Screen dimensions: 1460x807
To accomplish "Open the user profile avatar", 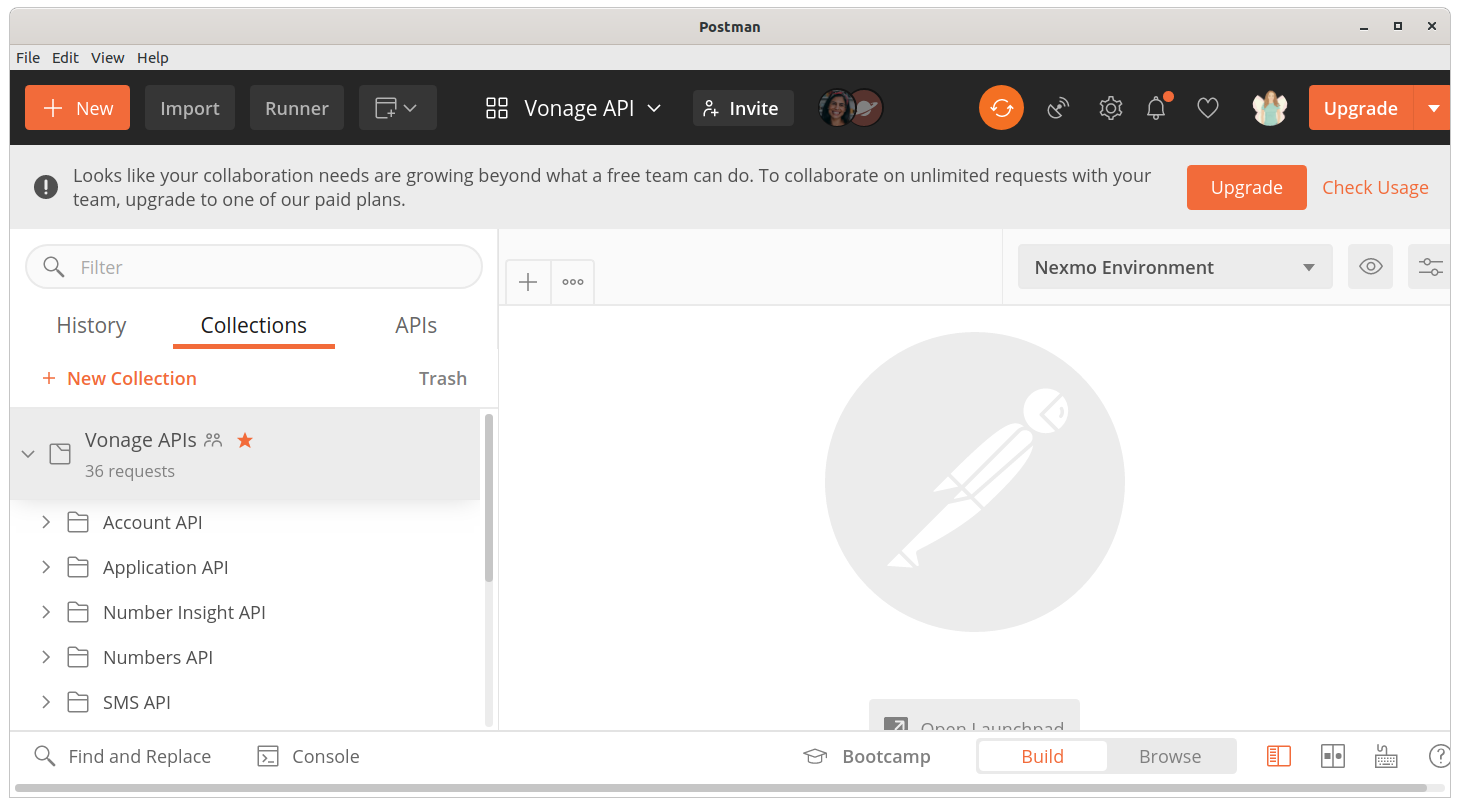I will point(1269,108).
